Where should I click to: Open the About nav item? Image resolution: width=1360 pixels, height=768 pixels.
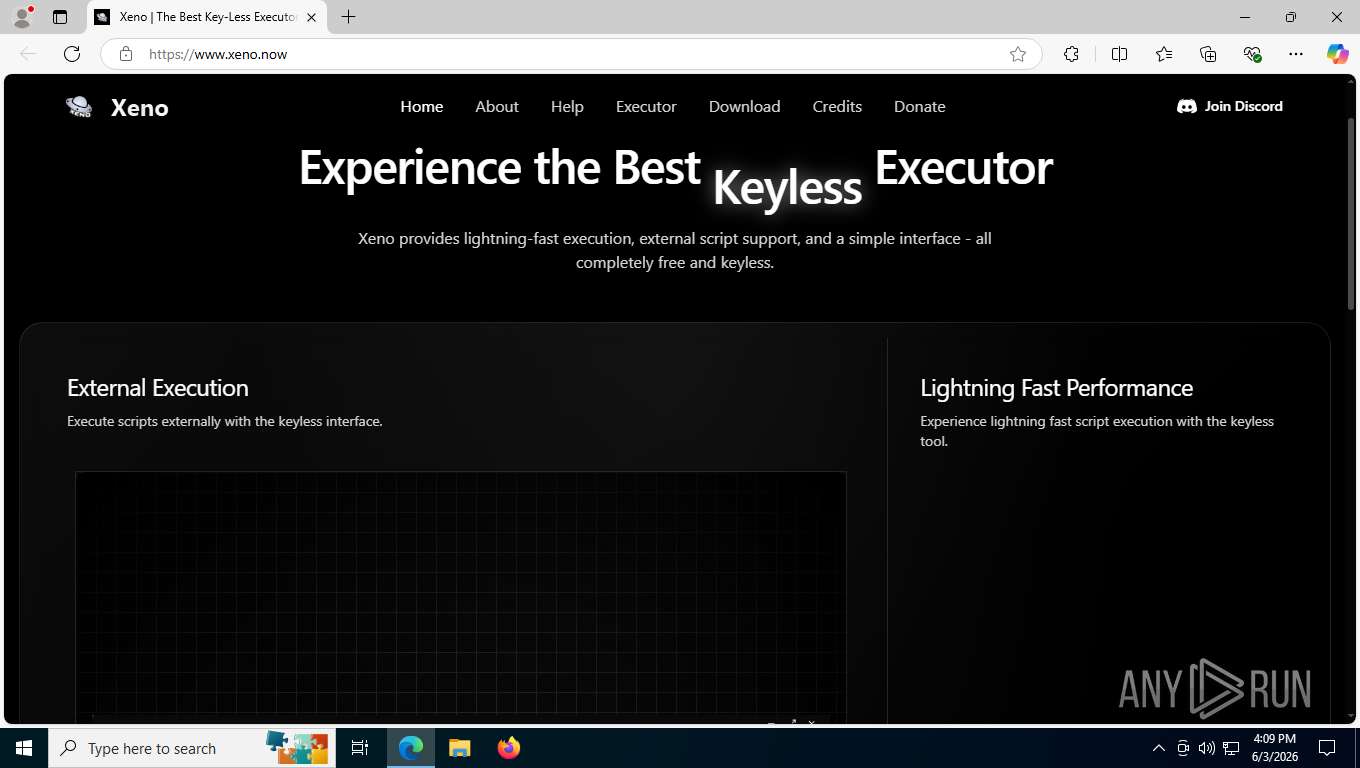coord(497,106)
